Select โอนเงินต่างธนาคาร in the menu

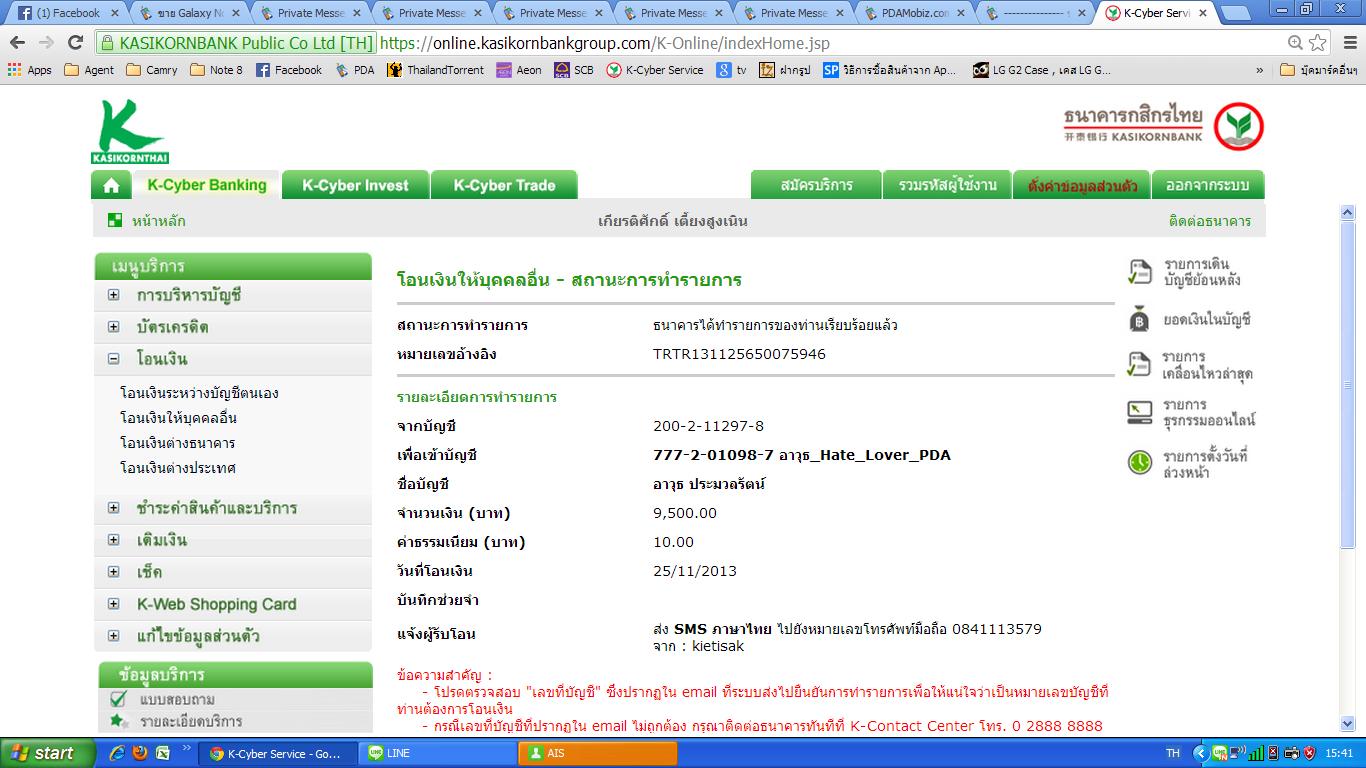click(x=177, y=443)
